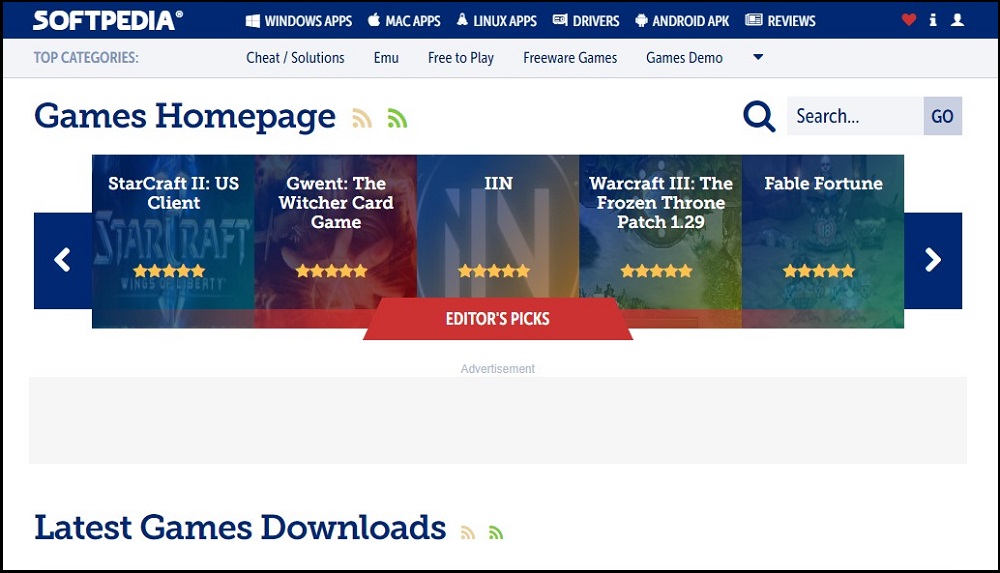Click the info icon in top bar
This screenshot has width=1000, height=573.
(932, 20)
